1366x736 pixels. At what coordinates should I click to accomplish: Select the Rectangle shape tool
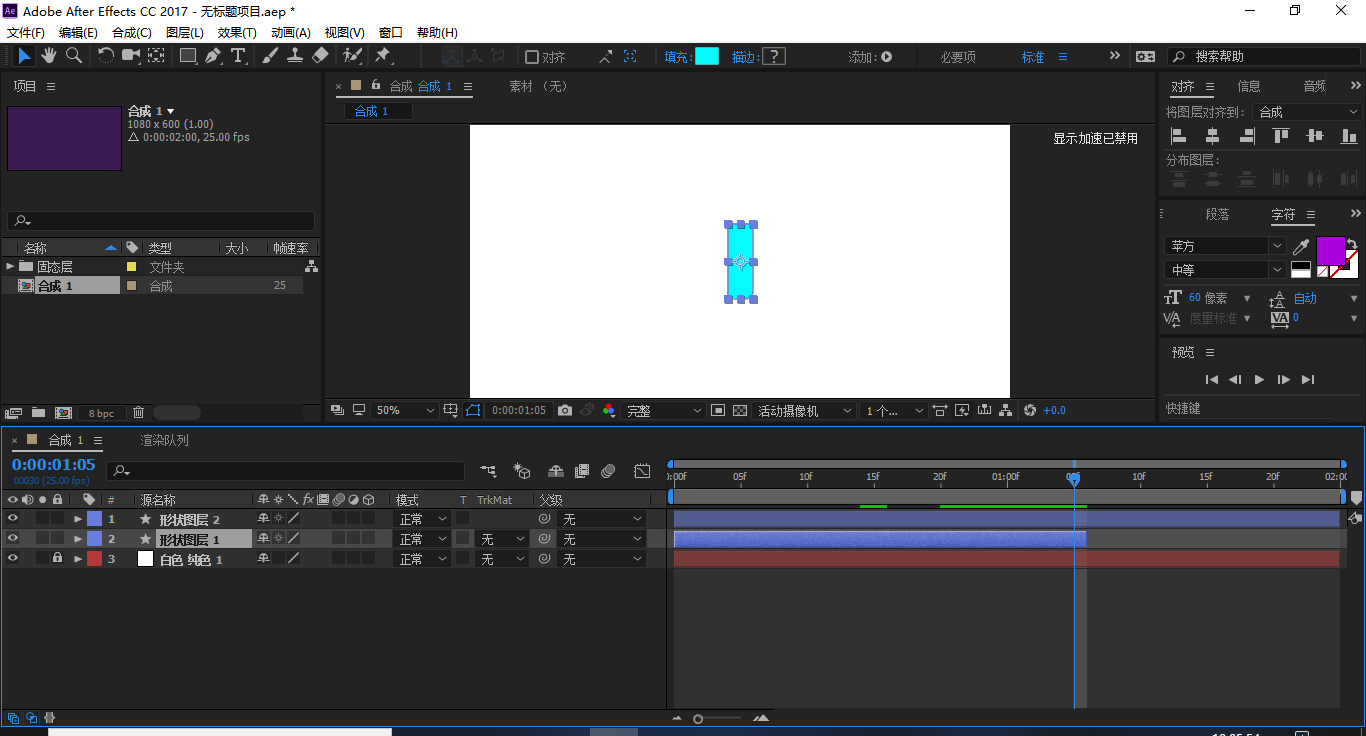point(188,56)
